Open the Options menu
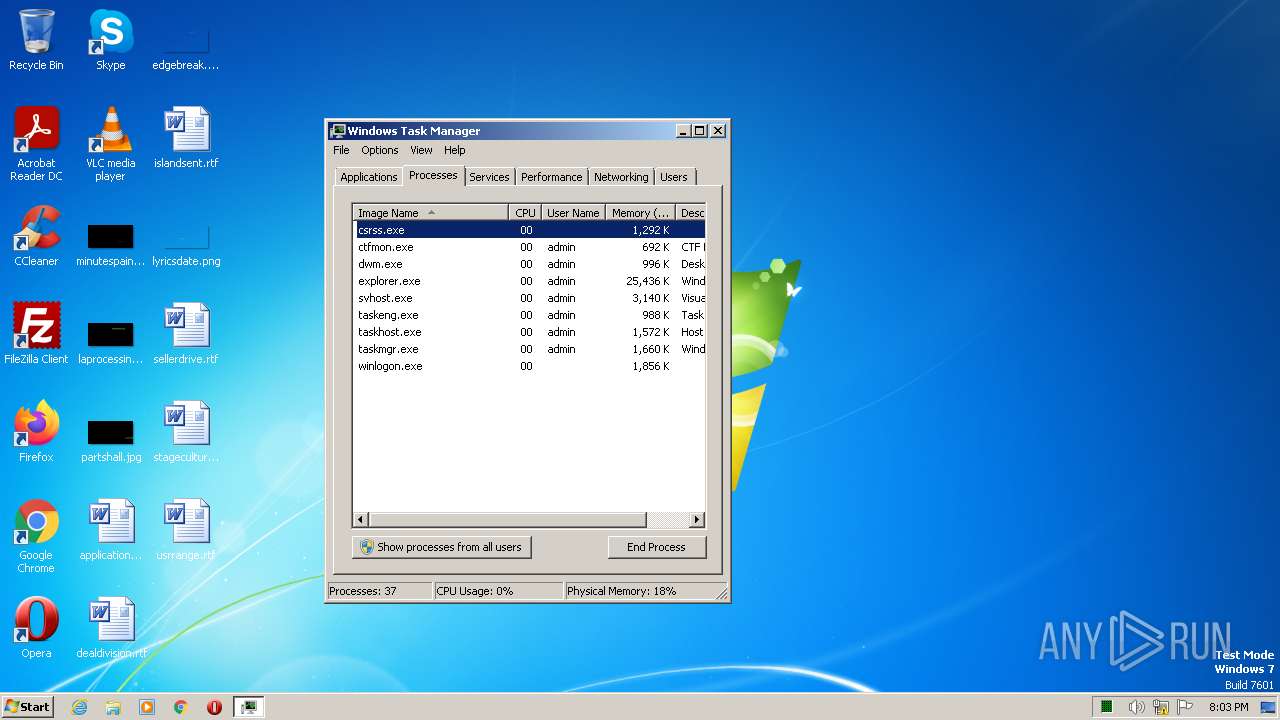Image resolution: width=1280 pixels, height=720 pixels. click(380, 150)
